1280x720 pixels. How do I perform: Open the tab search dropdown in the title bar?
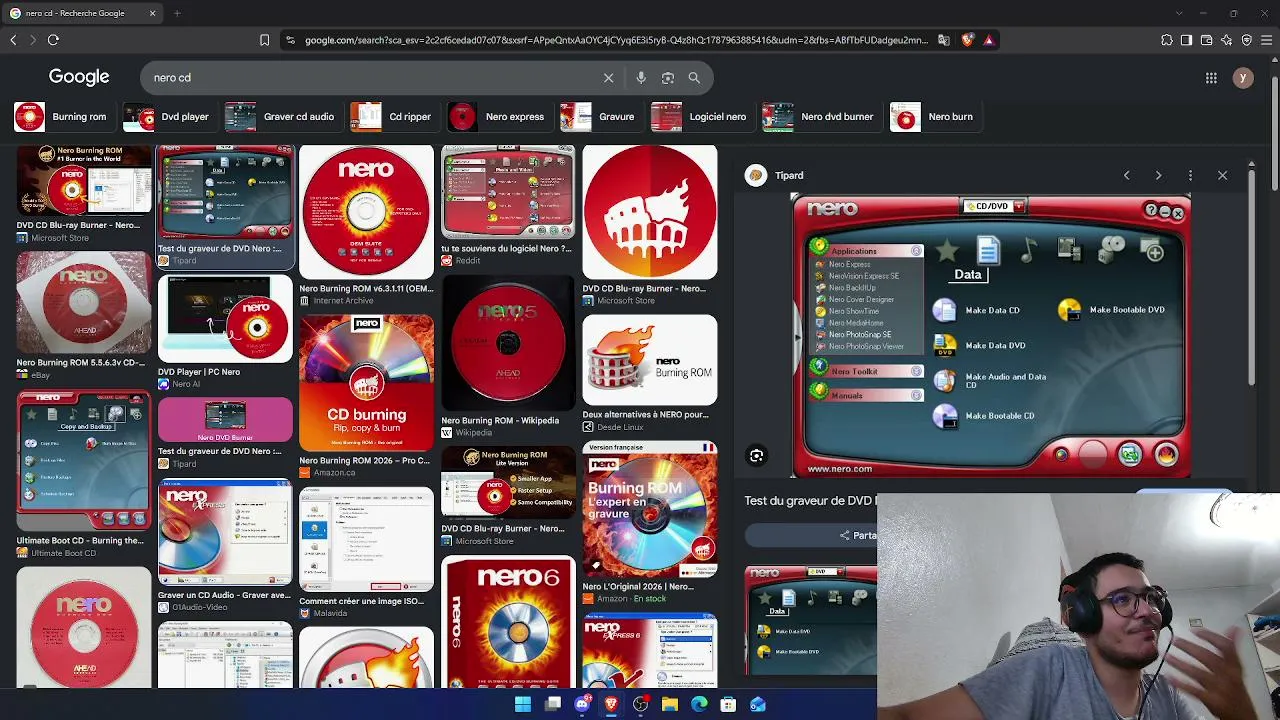click(1179, 13)
